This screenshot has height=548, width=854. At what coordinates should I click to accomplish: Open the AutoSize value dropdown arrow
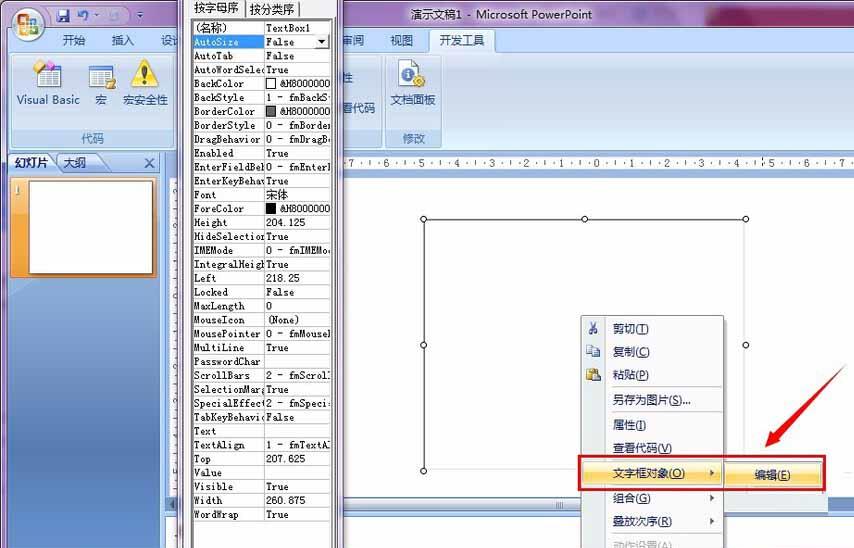coord(321,42)
